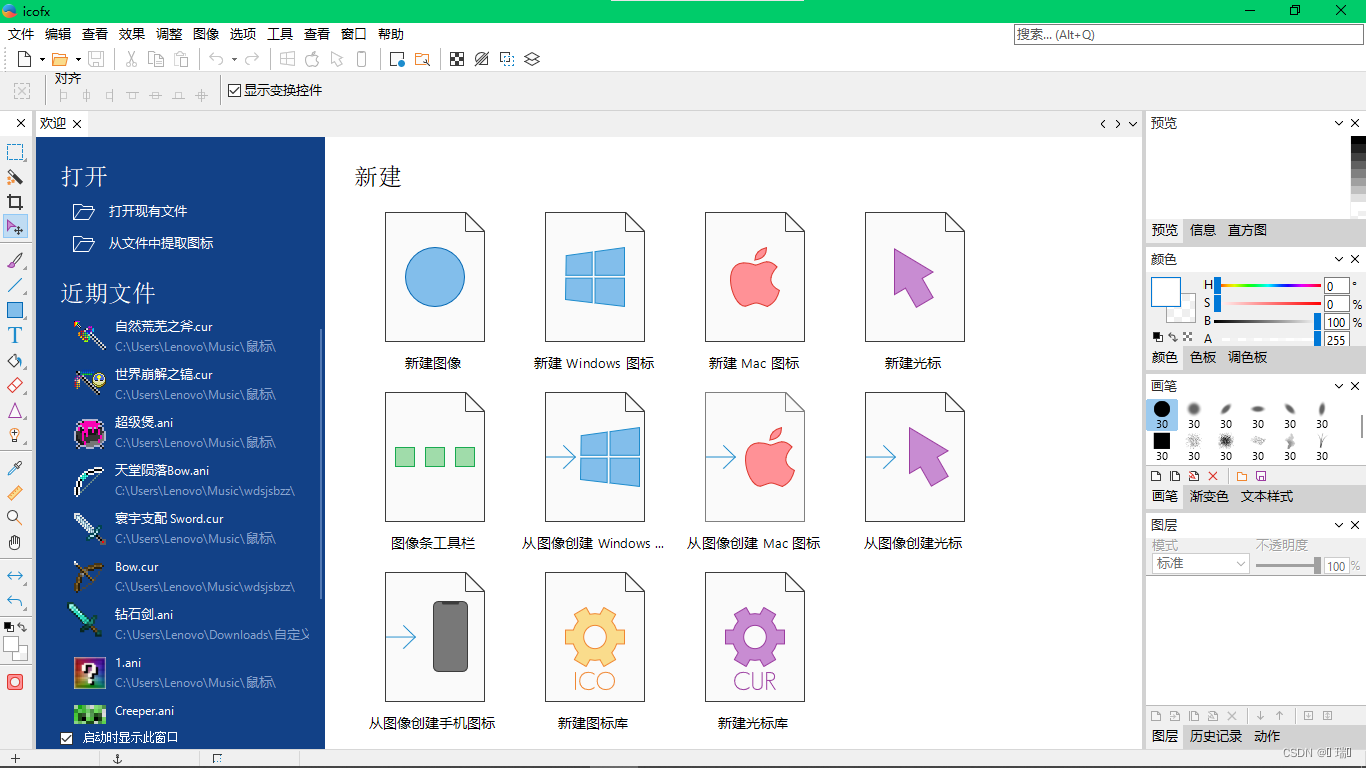Select the move tool in left toolbar
The height and width of the screenshot is (768, 1366).
(15, 227)
